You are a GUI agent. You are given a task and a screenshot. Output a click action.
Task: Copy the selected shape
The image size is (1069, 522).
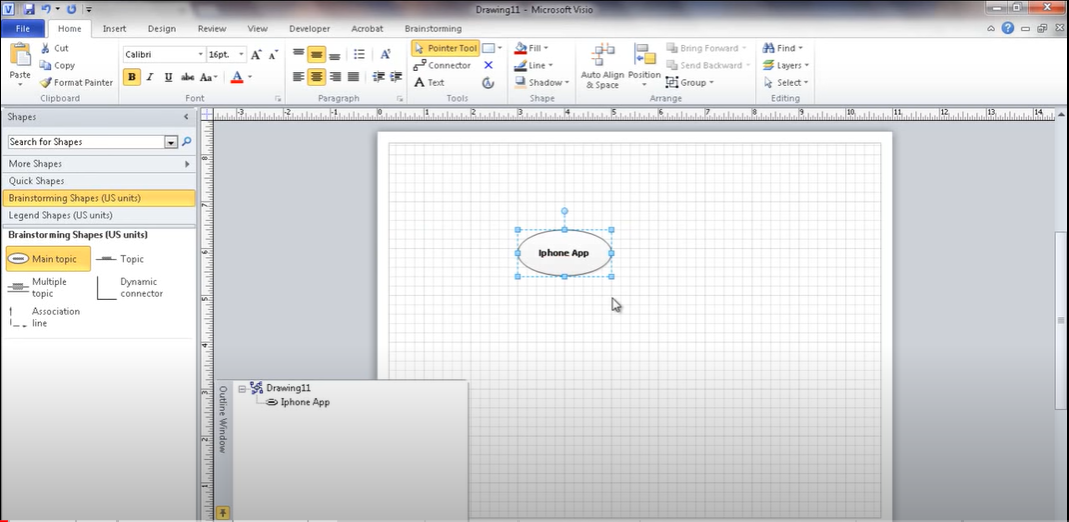click(57, 65)
